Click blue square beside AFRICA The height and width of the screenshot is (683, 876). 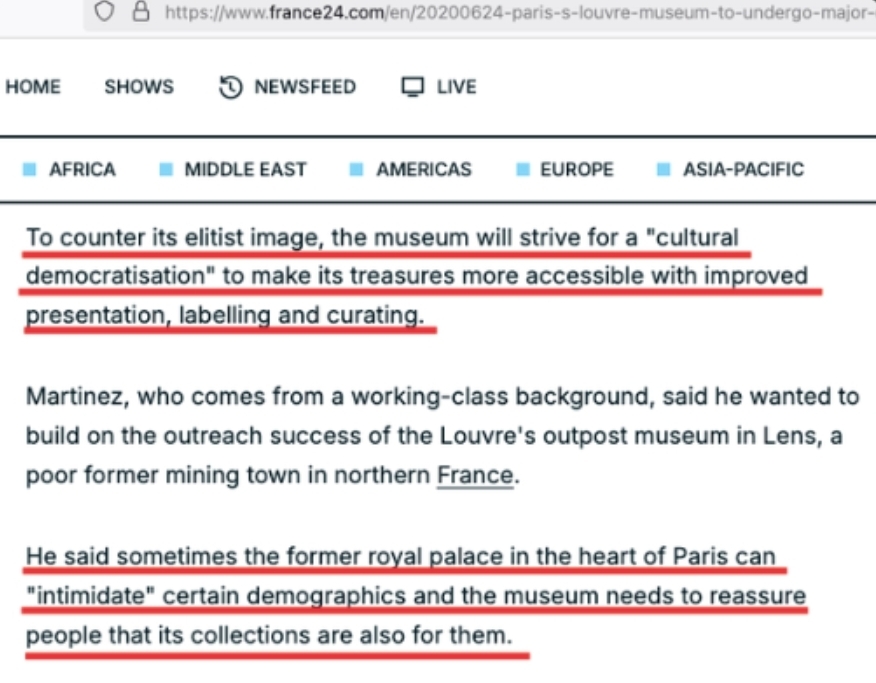pyautogui.click(x=30, y=169)
